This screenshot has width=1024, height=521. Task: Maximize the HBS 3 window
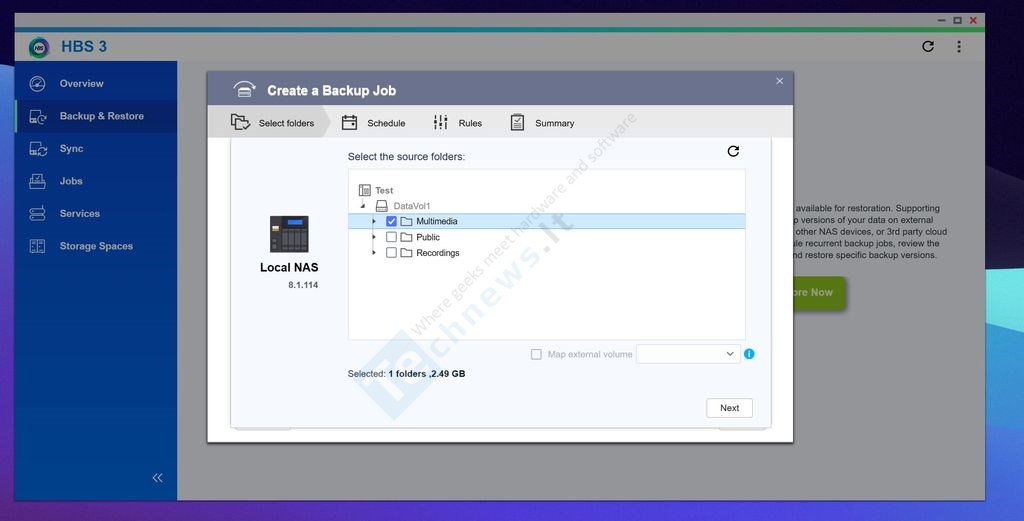pos(957,20)
